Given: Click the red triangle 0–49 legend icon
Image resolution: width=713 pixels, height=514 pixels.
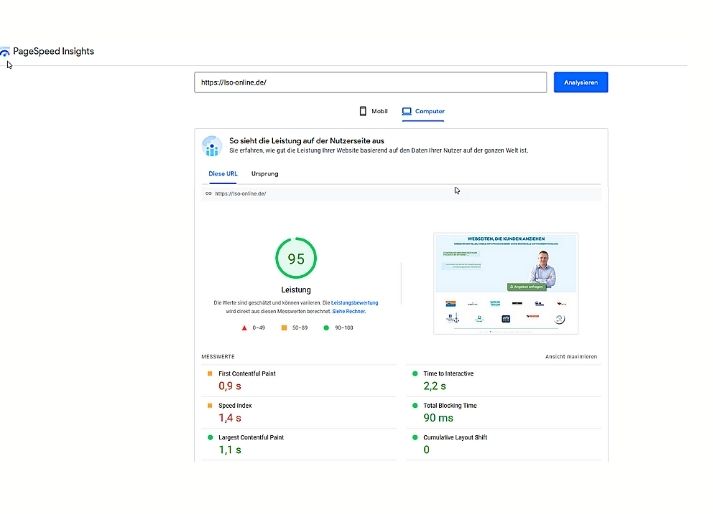Looking at the screenshot, I should click(244, 328).
